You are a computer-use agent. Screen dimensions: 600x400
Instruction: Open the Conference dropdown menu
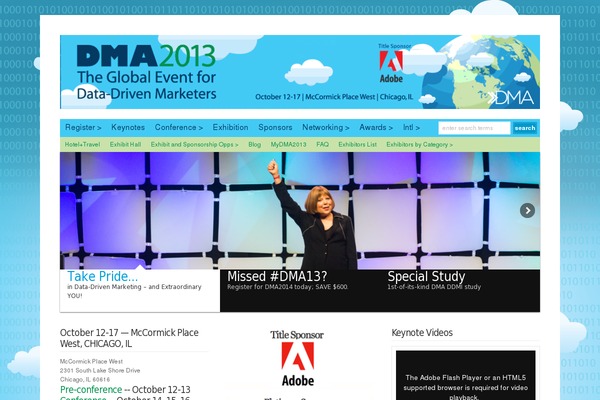tap(179, 127)
